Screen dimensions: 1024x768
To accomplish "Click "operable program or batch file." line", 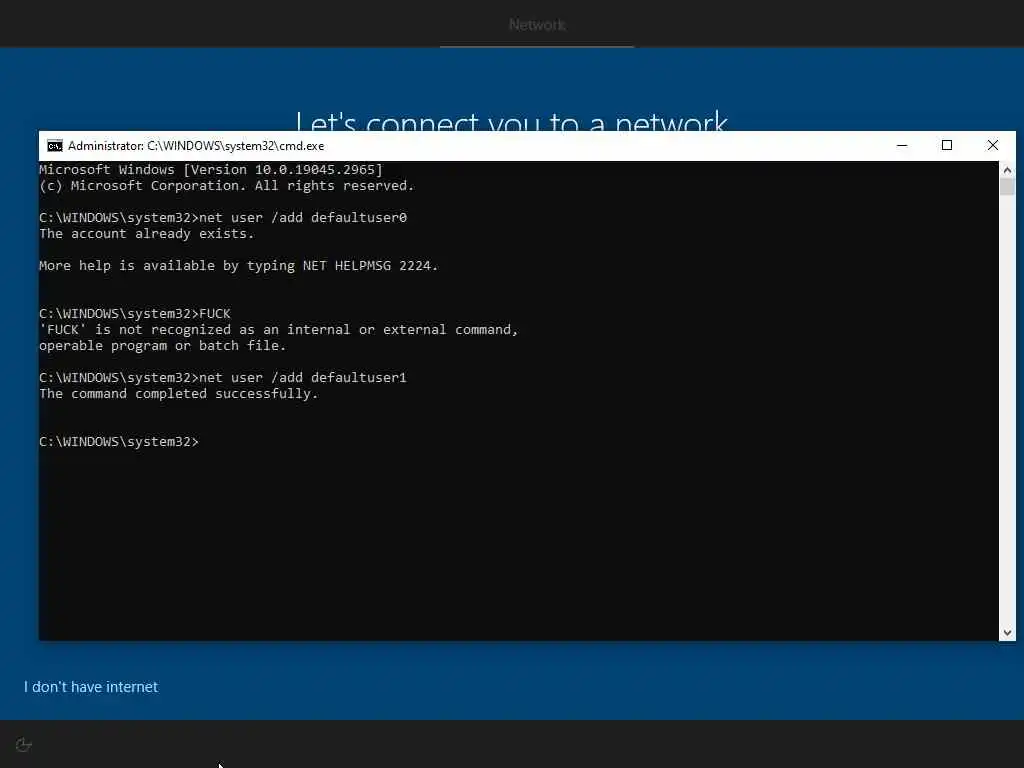I will (163, 345).
